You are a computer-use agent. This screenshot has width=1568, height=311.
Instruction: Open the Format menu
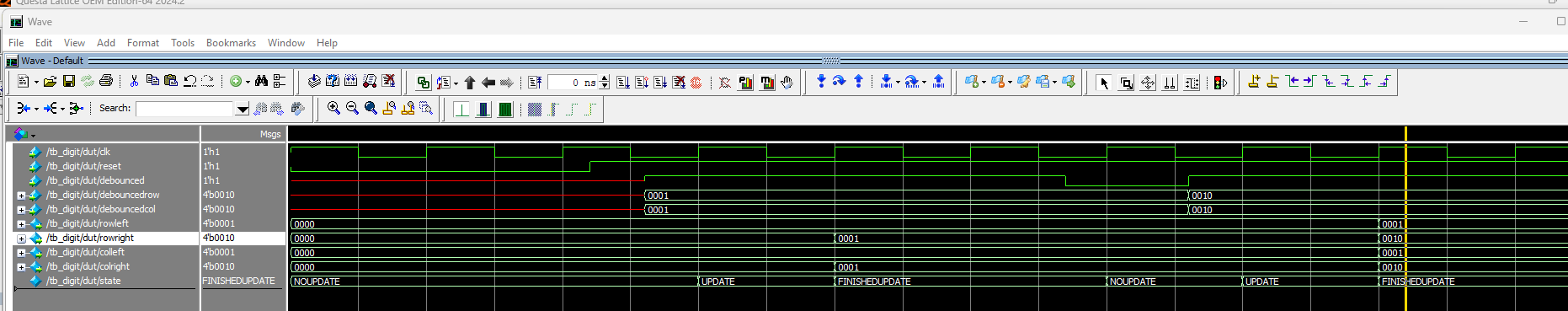(x=143, y=43)
